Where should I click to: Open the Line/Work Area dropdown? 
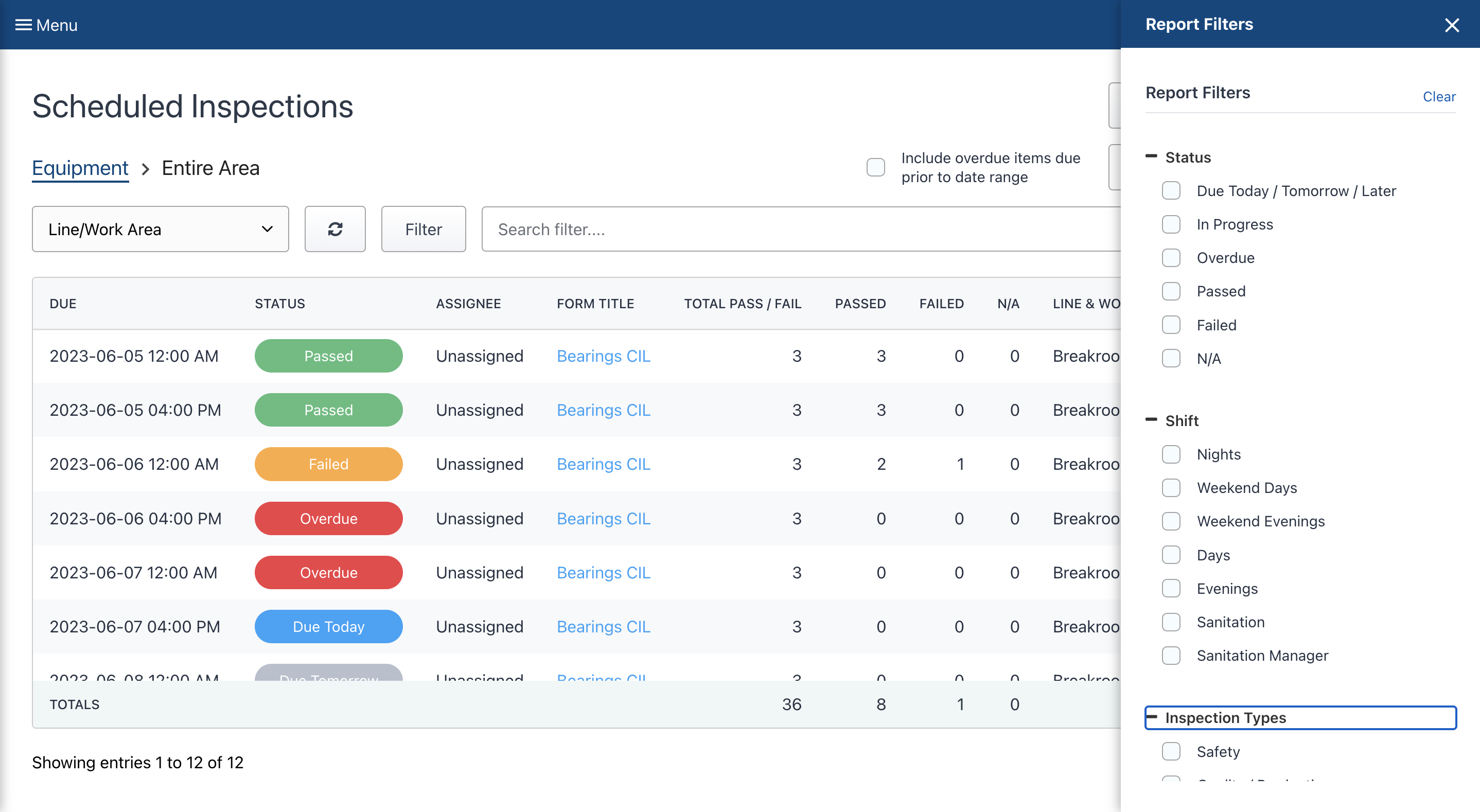click(x=160, y=228)
